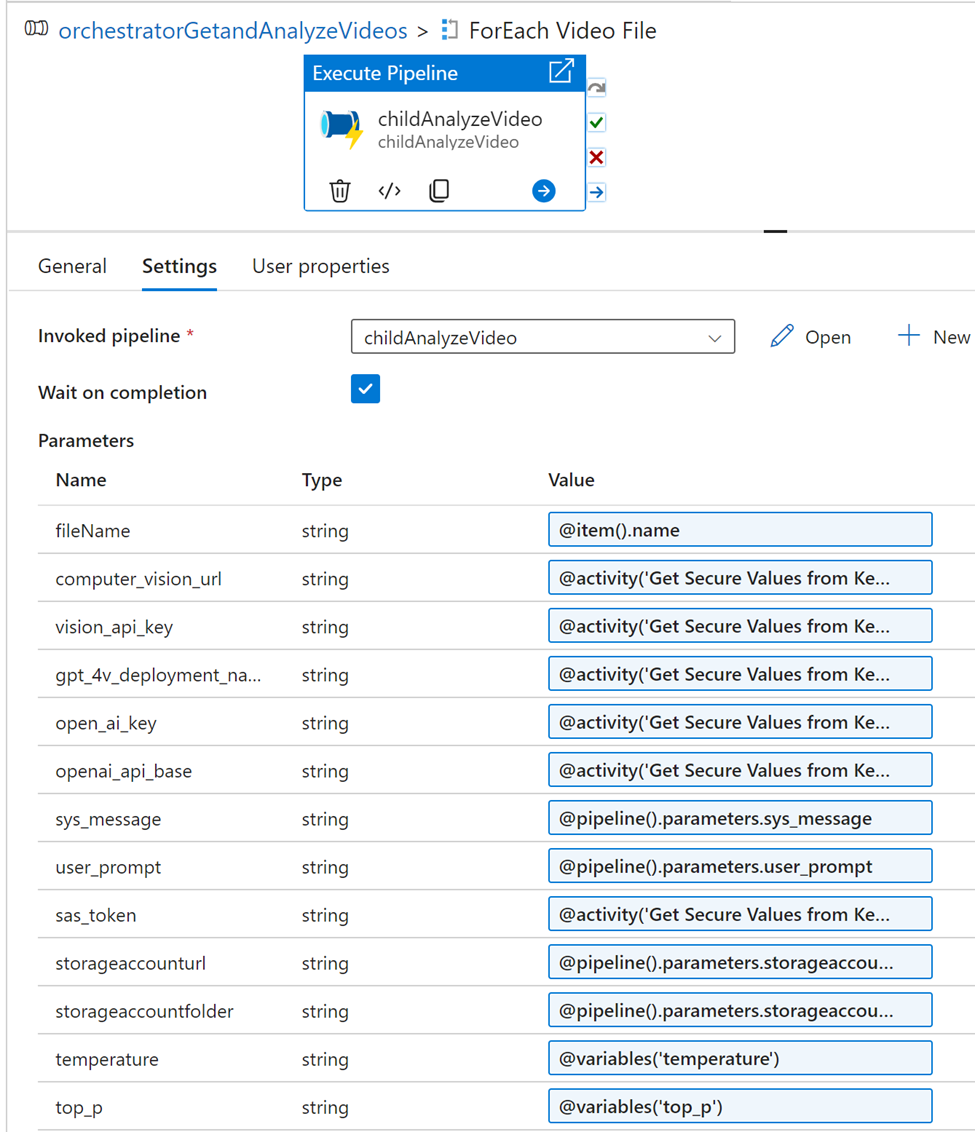Click the storageaccounturl parameter name
The width and height of the screenshot is (975, 1132).
tap(131, 963)
